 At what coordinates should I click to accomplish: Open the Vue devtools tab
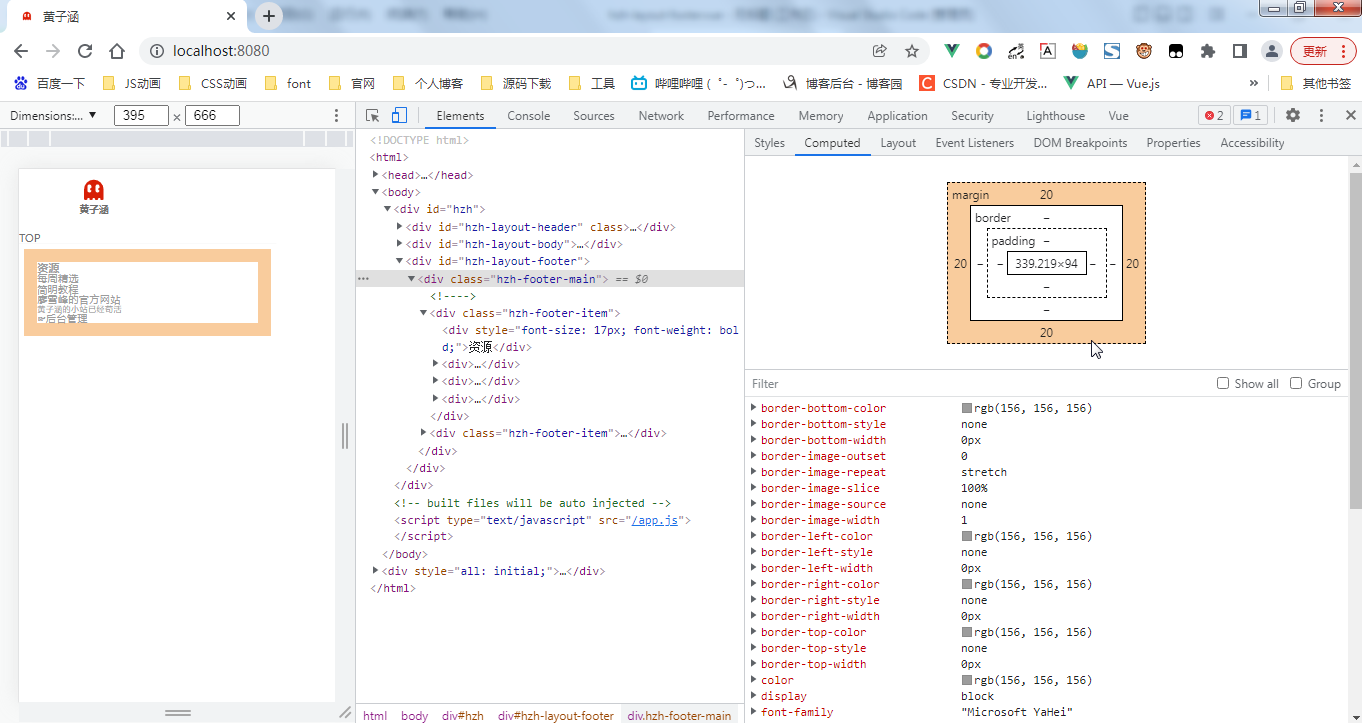pyautogui.click(x=1118, y=116)
